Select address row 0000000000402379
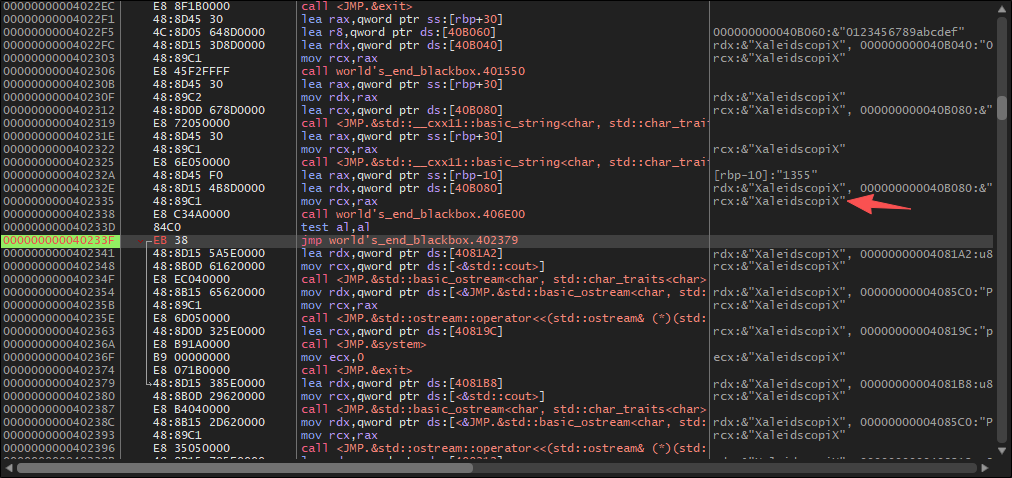The height and width of the screenshot is (478, 1012). [59, 383]
